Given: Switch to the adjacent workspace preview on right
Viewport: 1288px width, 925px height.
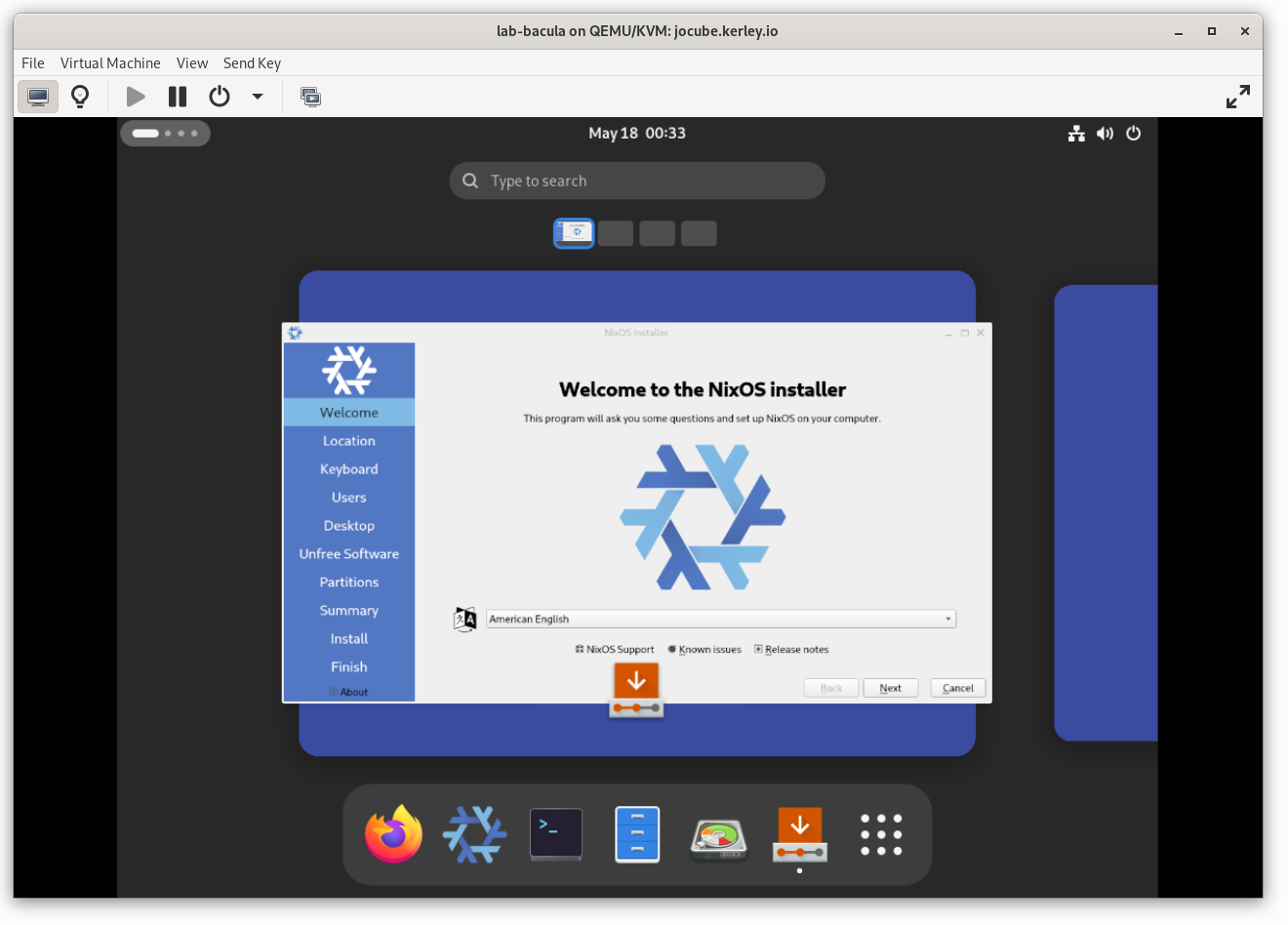Looking at the screenshot, I should 1106,512.
